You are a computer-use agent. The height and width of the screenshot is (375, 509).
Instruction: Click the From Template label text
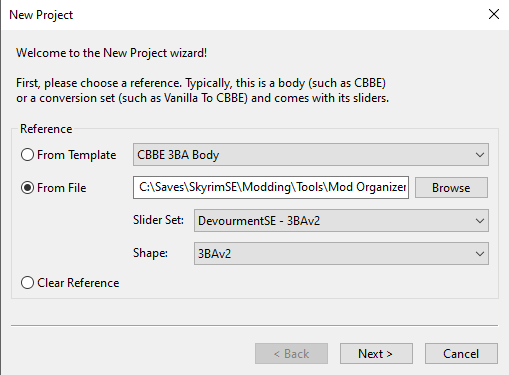[x=76, y=155]
